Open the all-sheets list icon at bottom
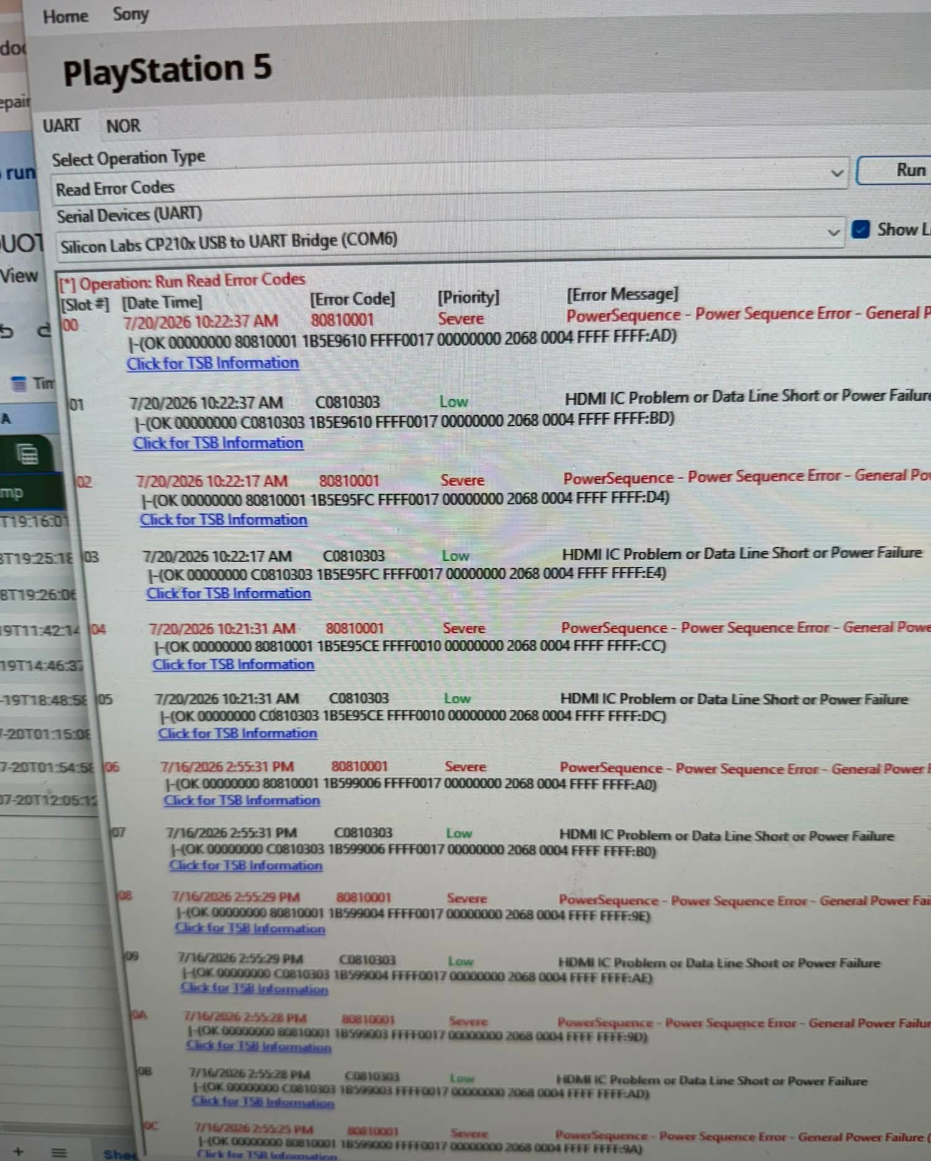This screenshot has height=1161, width=931. [x=59, y=1152]
